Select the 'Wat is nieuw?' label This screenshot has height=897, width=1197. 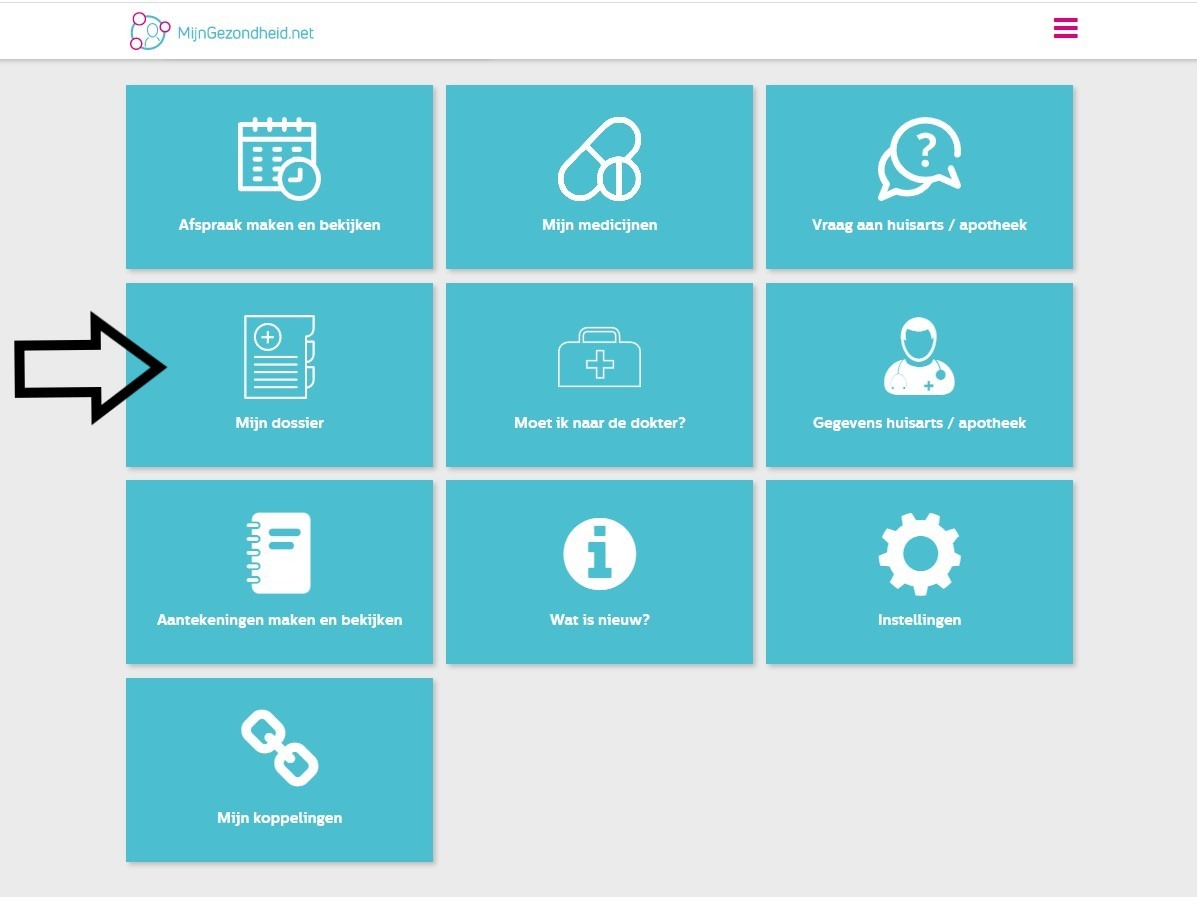(x=599, y=619)
